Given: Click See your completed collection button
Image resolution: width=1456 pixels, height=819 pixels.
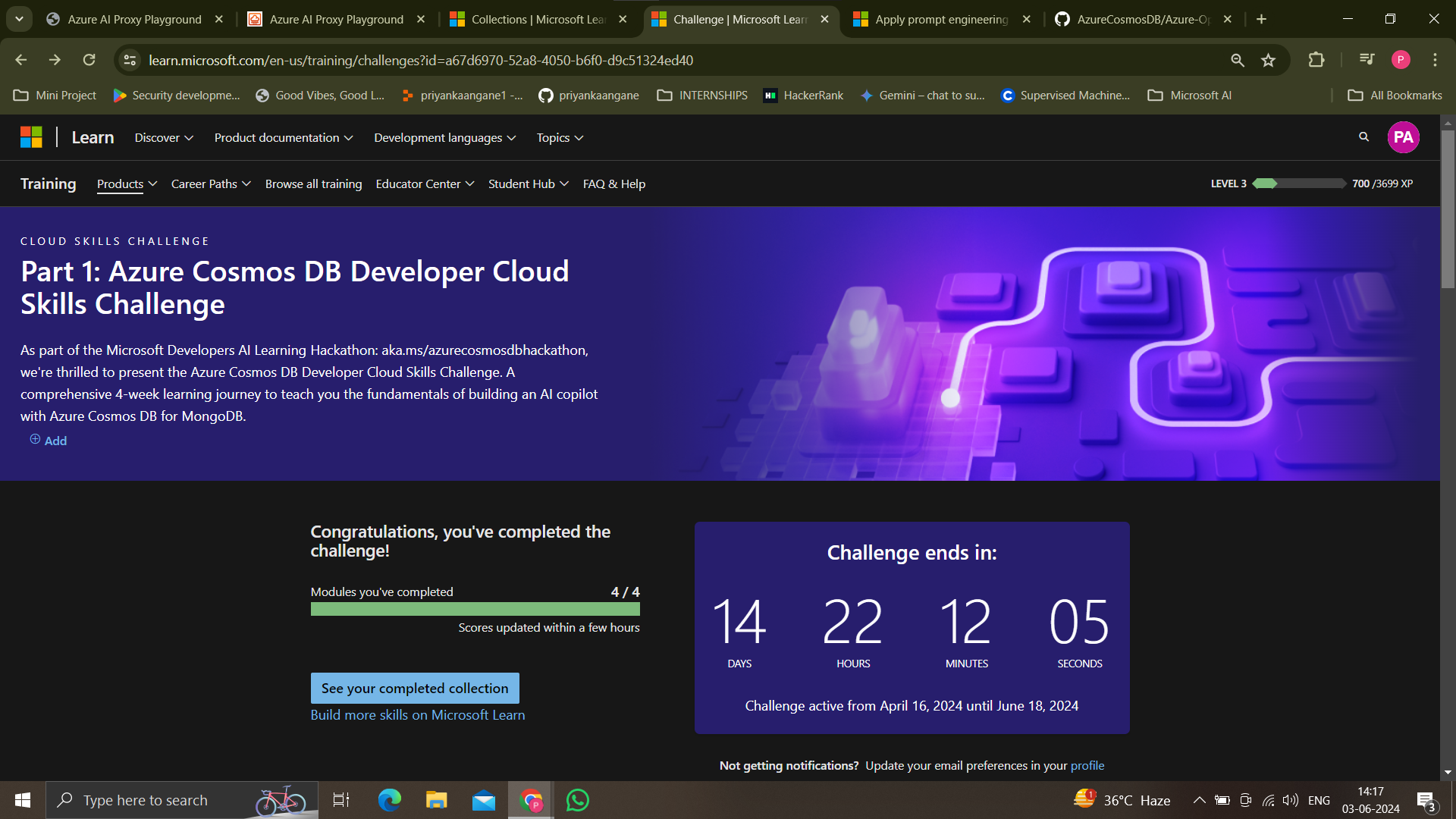Looking at the screenshot, I should tap(414, 688).
